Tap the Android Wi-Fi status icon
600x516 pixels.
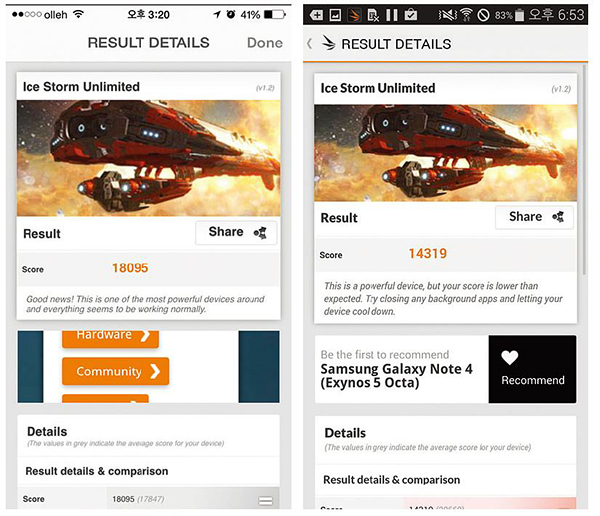pos(466,15)
